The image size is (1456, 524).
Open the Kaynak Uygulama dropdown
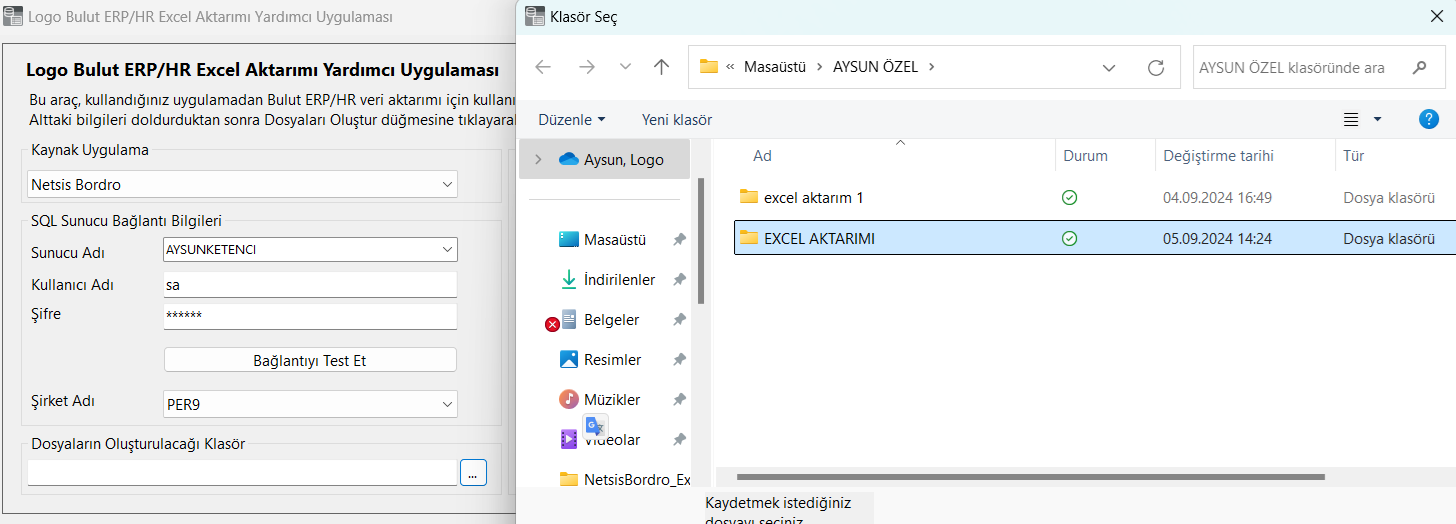[x=446, y=185]
